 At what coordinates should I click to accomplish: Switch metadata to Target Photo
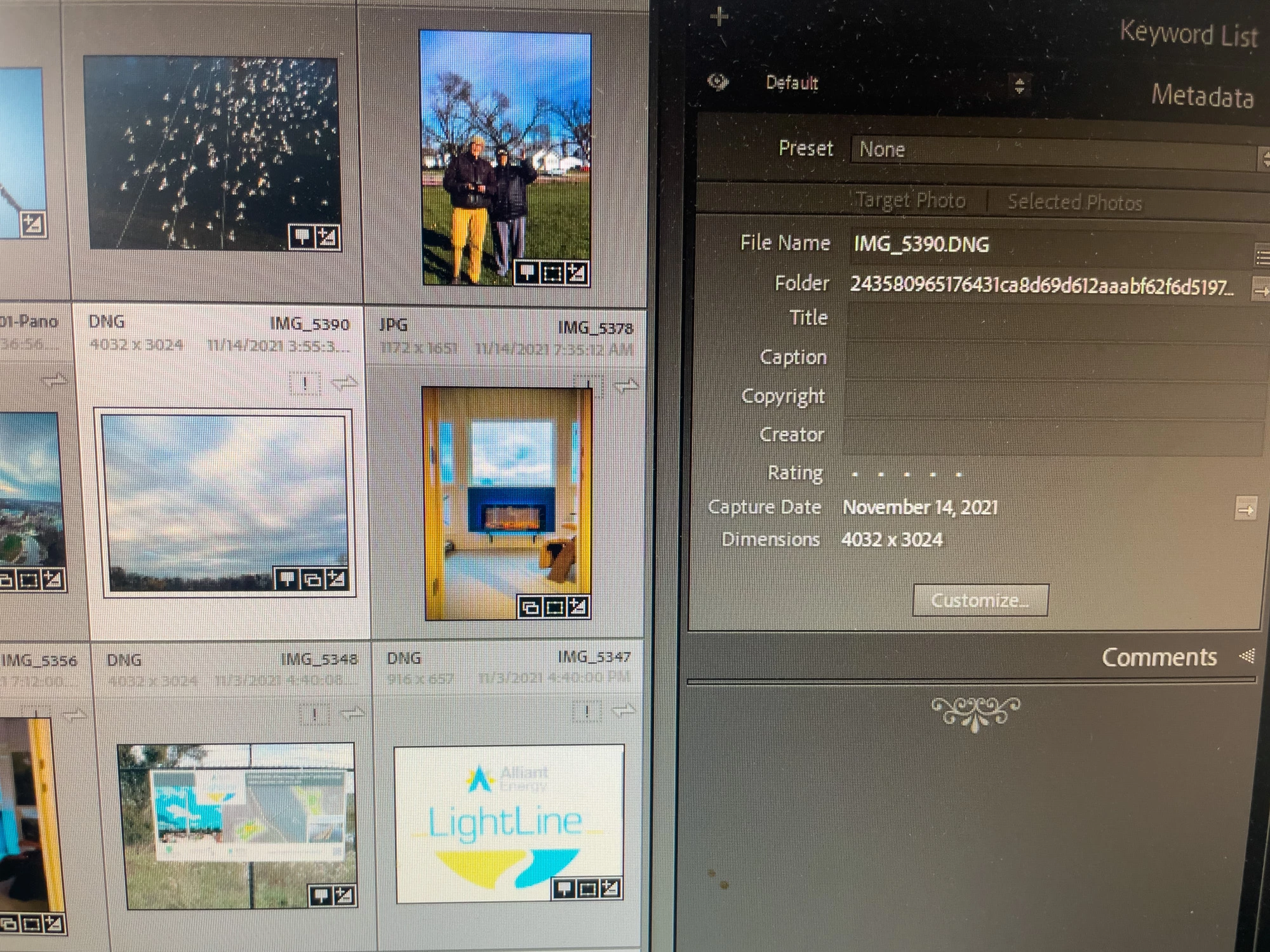click(x=910, y=201)
